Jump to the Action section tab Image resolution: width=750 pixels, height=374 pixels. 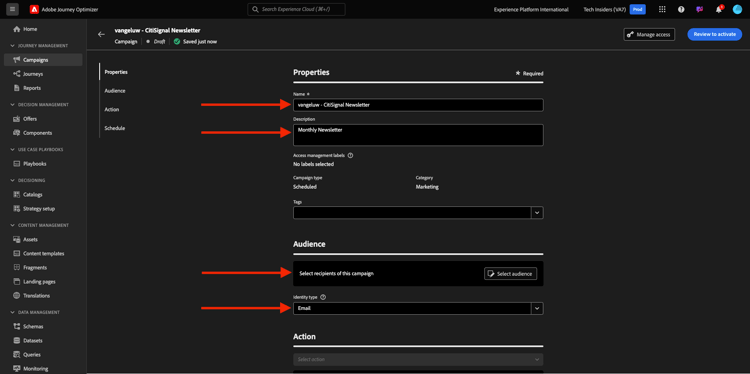[x=112, y=110]
